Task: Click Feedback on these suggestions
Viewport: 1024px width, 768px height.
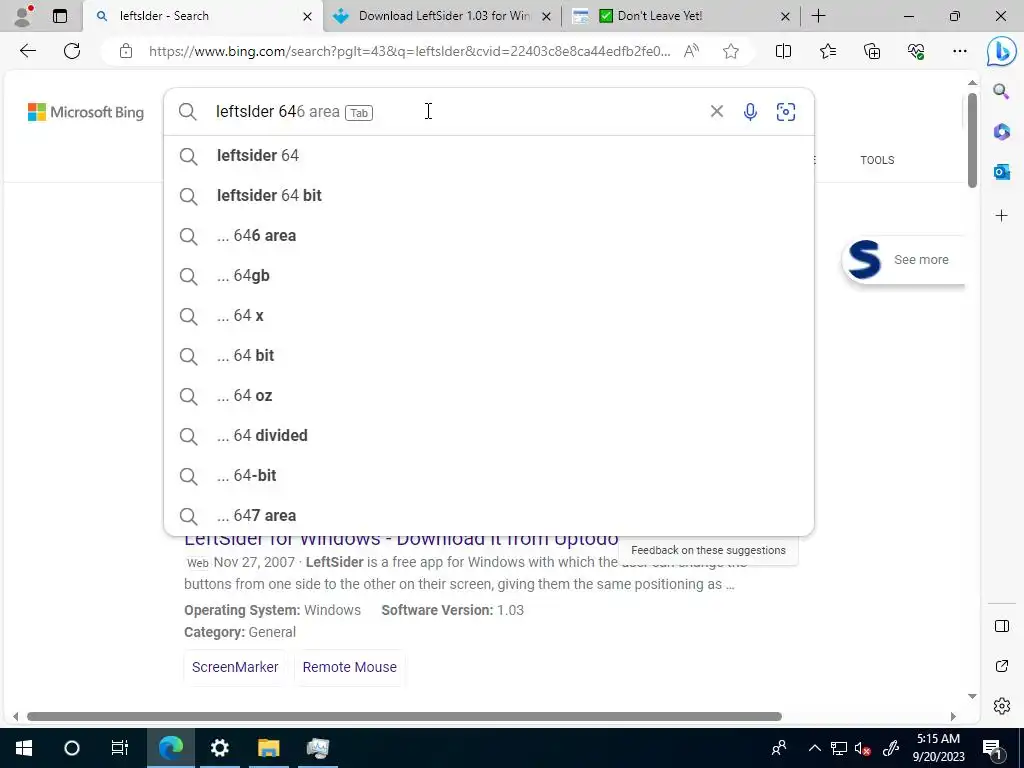Action: [708, 550]
